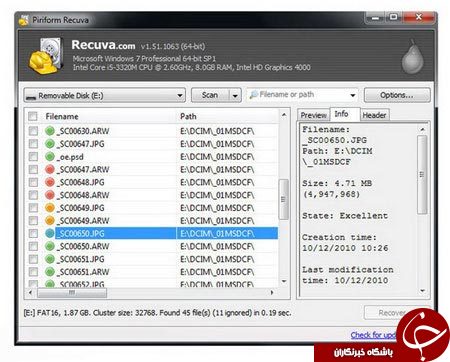
Task: Click the orange status icon of _SC00649.JPG
Action: [50, 208]
